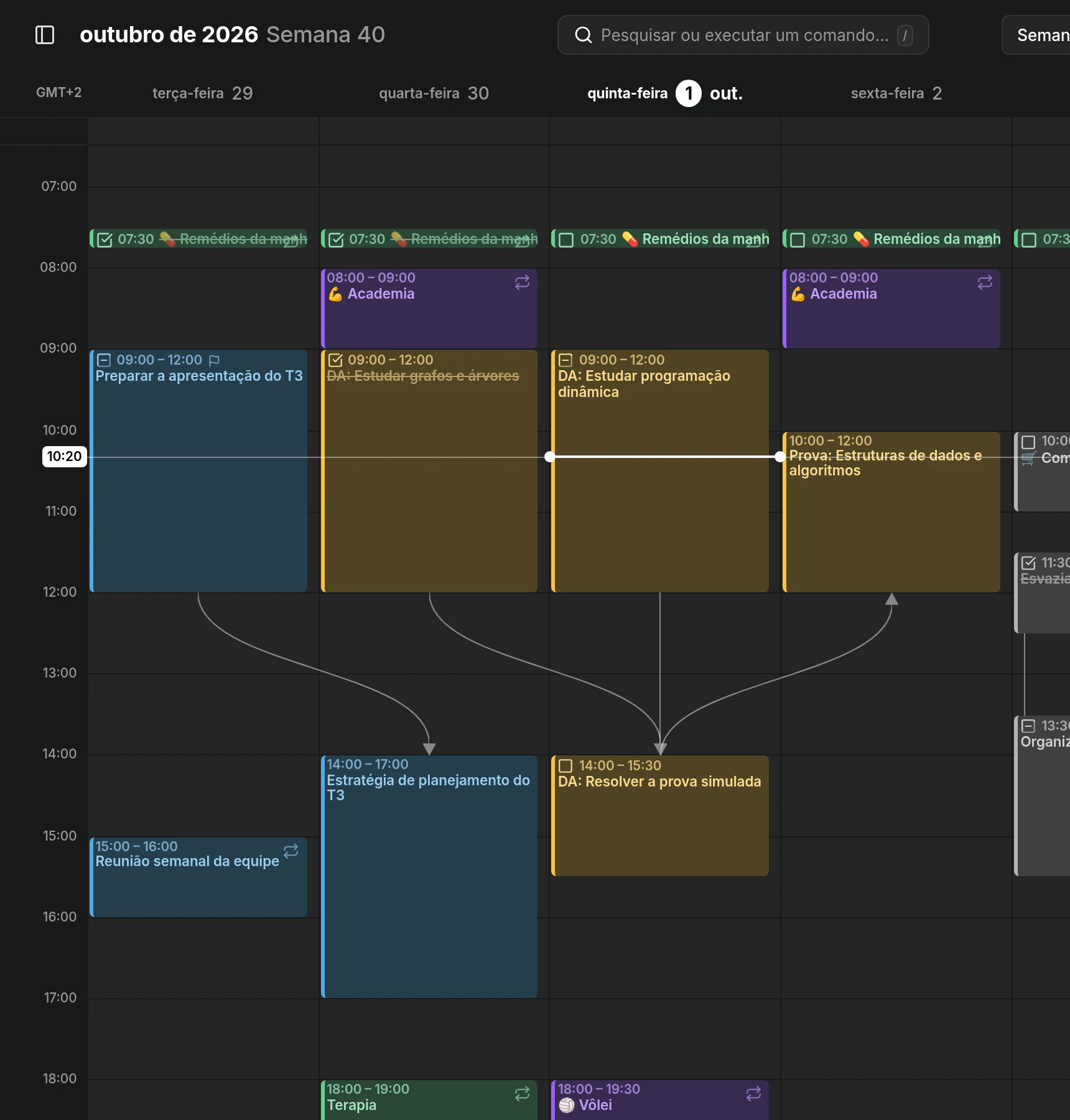Viewport: 1070px width, 1120px height.
Task: Click the slash shortcut badge in search
Action: point(905,35)
